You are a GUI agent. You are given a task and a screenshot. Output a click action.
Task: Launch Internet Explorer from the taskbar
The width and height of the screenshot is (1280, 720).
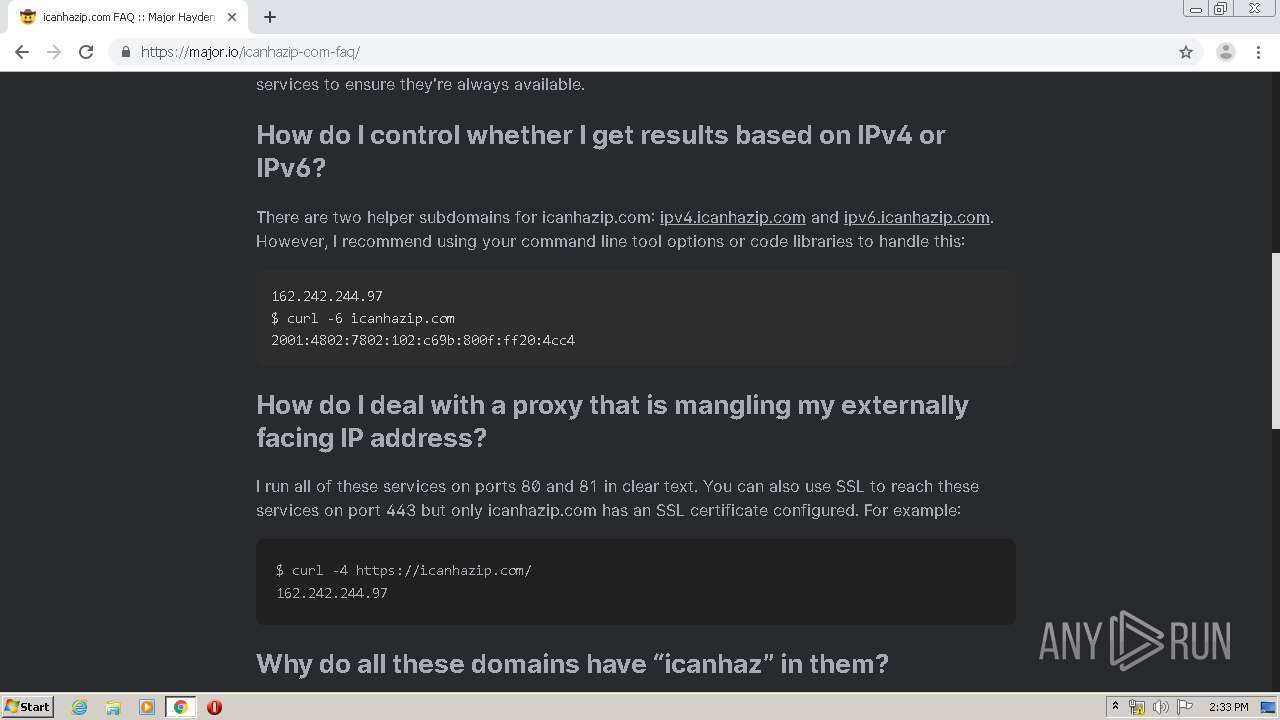80,707
